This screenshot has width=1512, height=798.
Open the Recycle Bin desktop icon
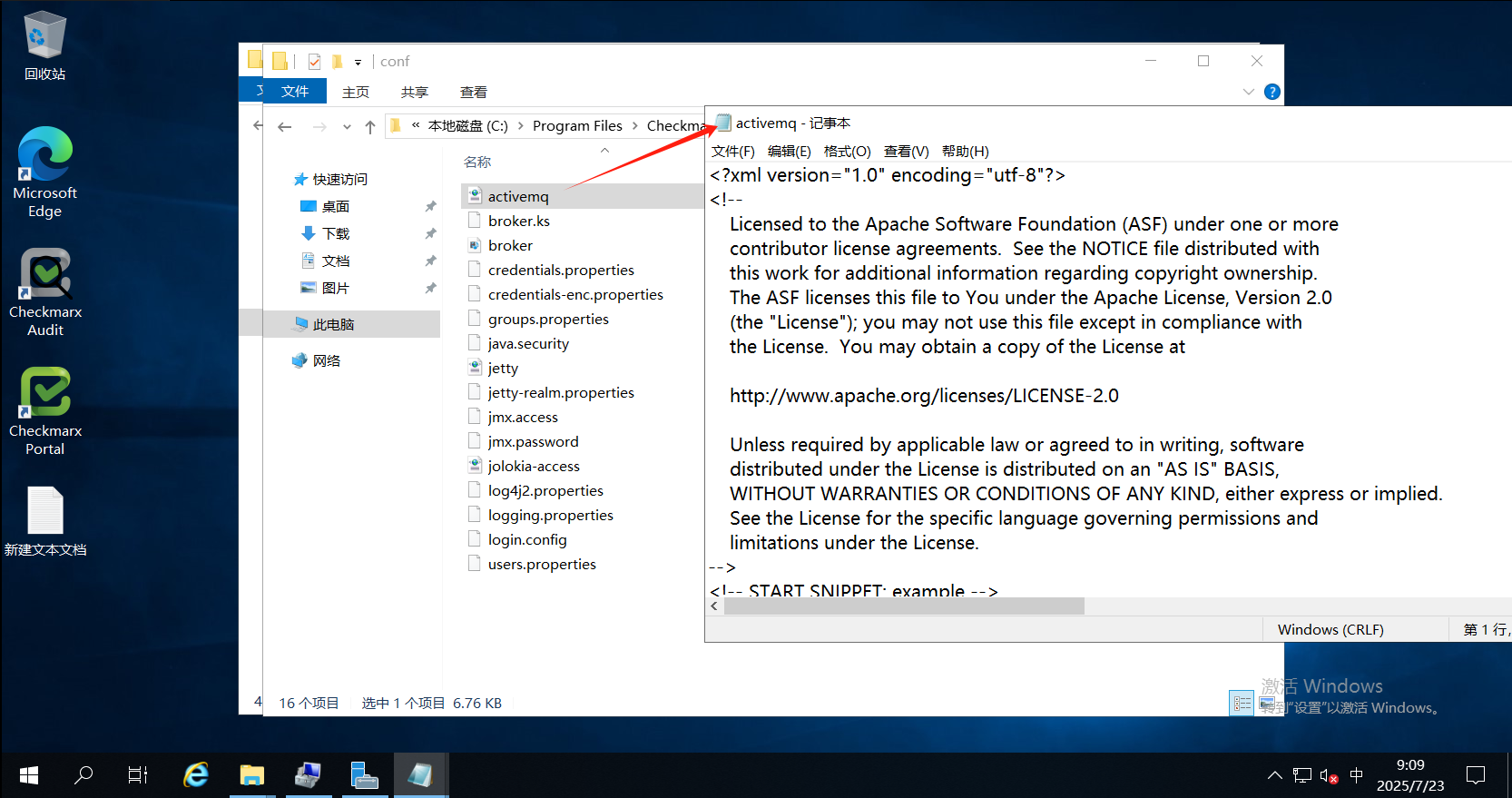tap(44, 45)
